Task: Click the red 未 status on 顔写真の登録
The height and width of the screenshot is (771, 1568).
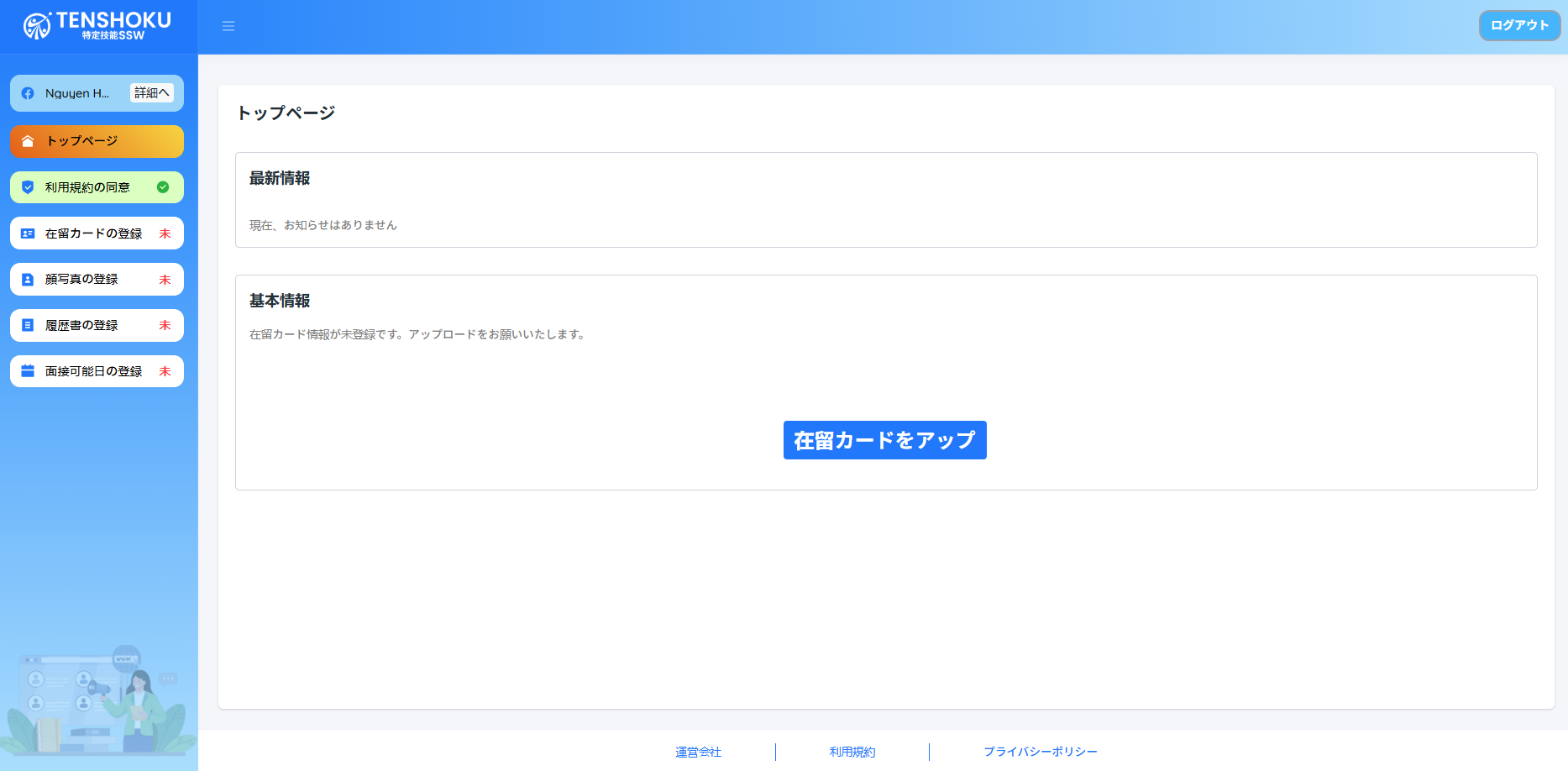Action: click(x=165, y=280)
